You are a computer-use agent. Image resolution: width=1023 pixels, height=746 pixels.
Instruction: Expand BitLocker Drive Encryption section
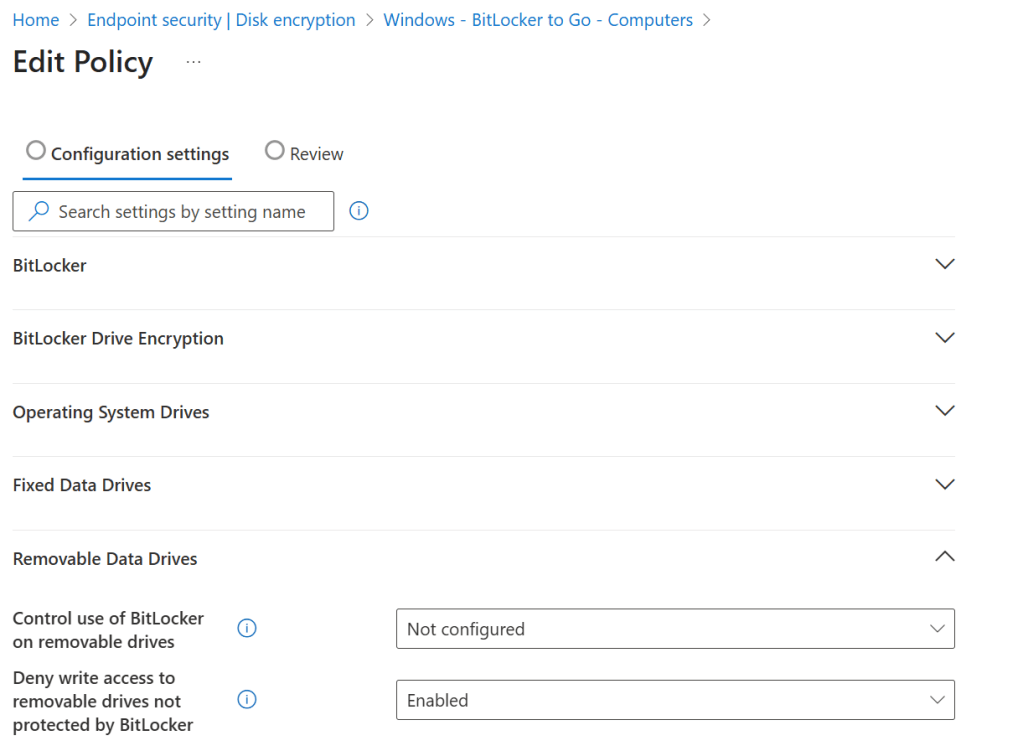(x=944, y=338)
